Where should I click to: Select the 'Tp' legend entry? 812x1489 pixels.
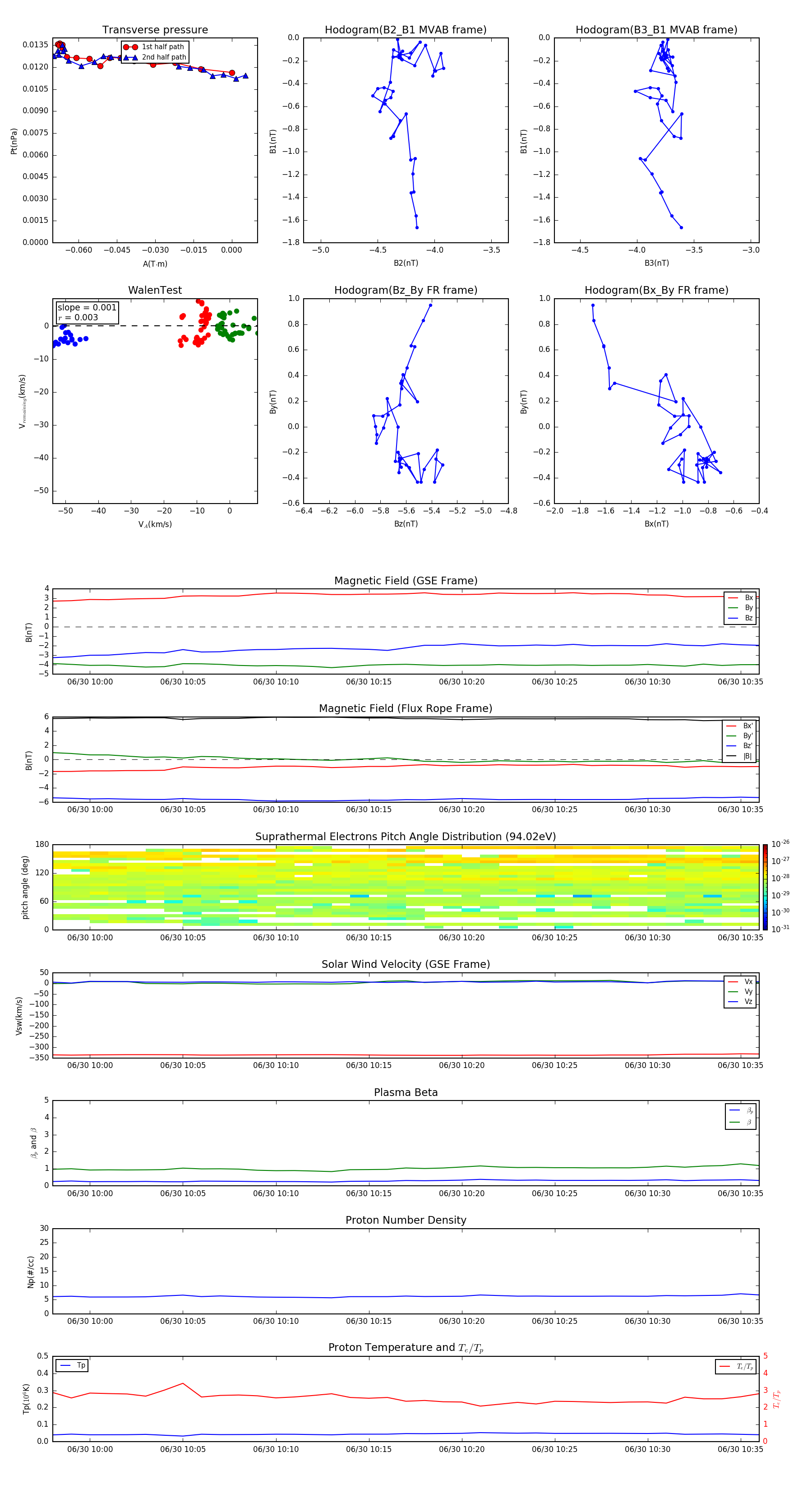tap(73, 1365)
